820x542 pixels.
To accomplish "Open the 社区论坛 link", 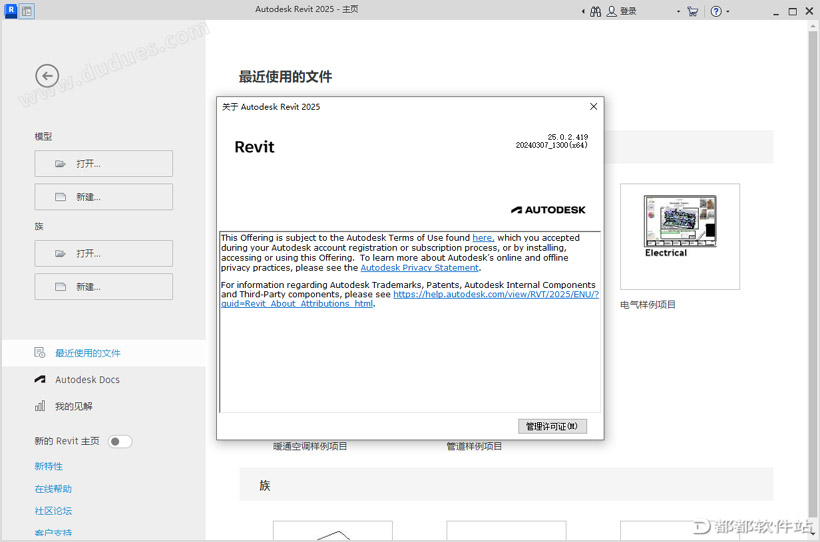I will (53, 511).
